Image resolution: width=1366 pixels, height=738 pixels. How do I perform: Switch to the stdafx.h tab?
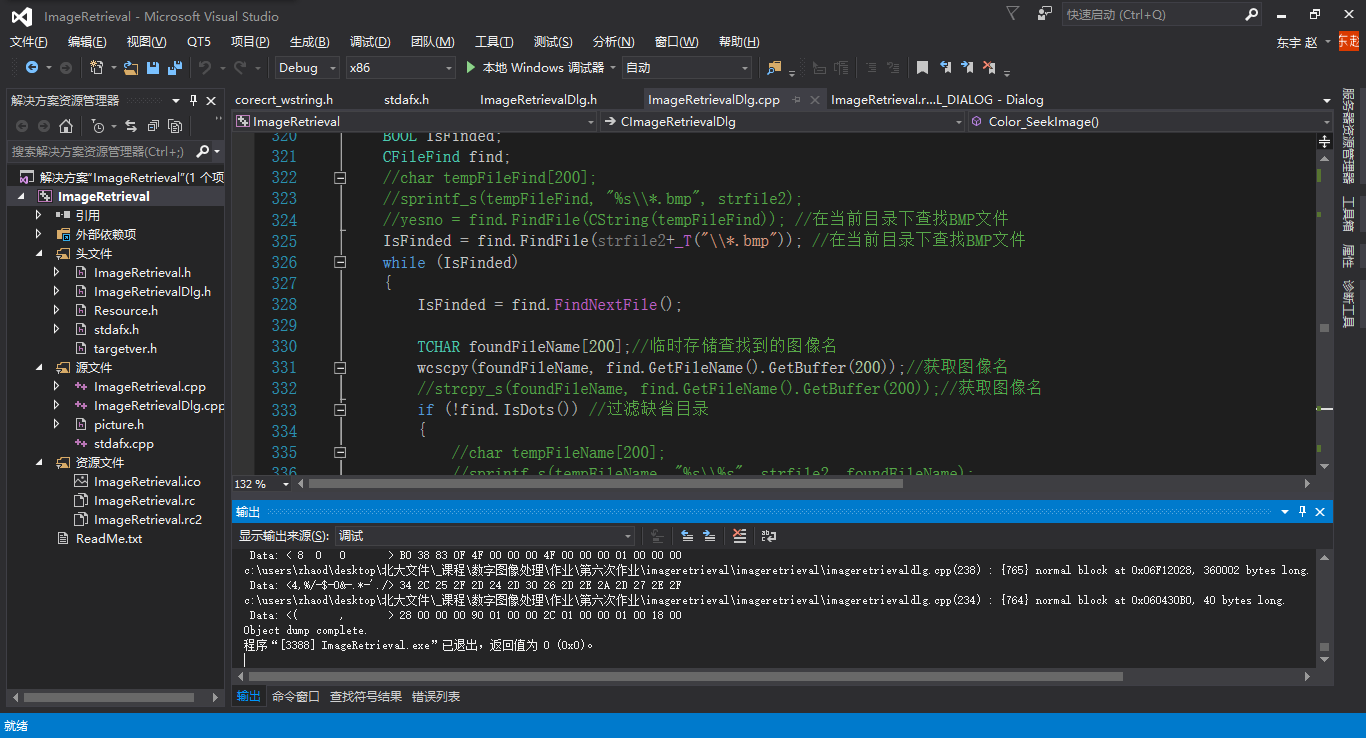(x=406, y=99)
